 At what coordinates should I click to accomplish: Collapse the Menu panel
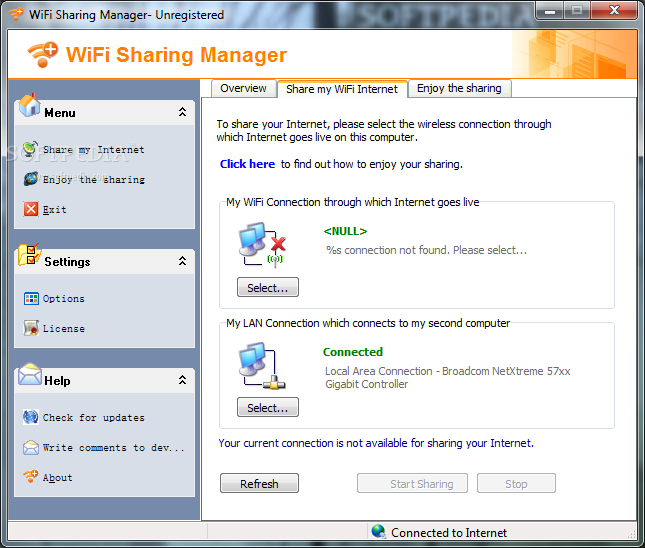[182, 112]
